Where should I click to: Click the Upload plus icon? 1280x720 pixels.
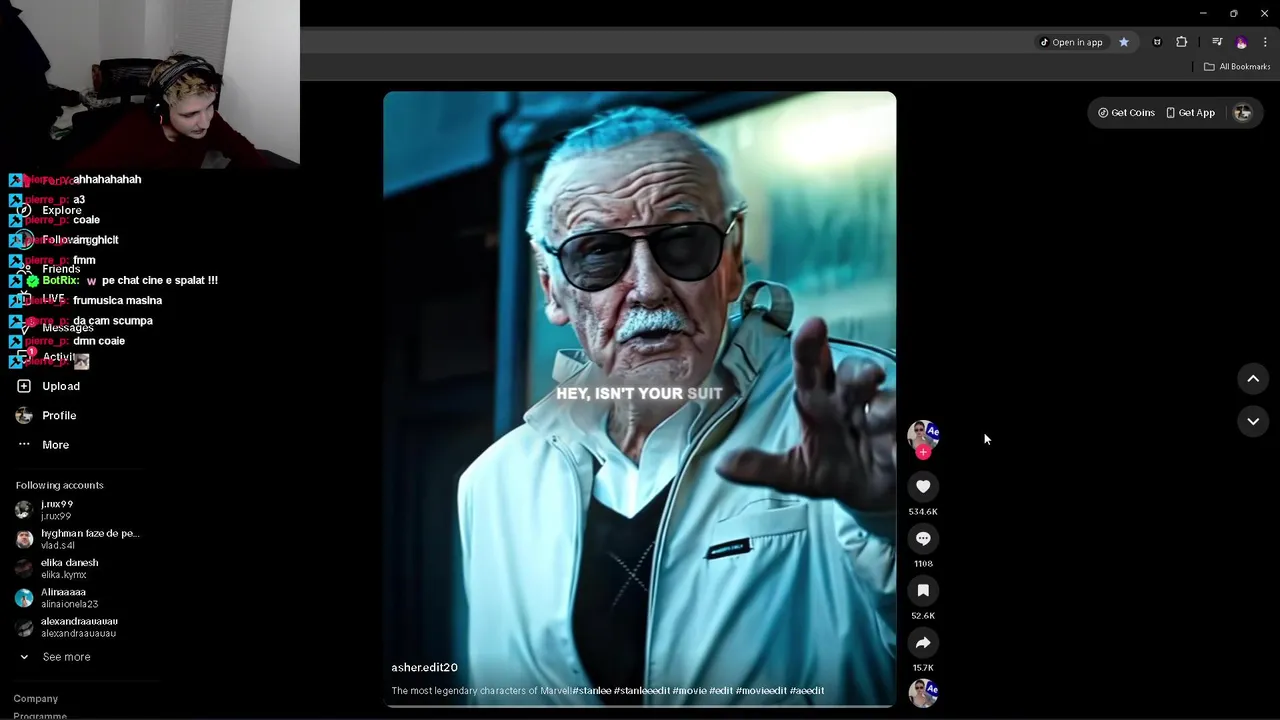click(24, 386)
